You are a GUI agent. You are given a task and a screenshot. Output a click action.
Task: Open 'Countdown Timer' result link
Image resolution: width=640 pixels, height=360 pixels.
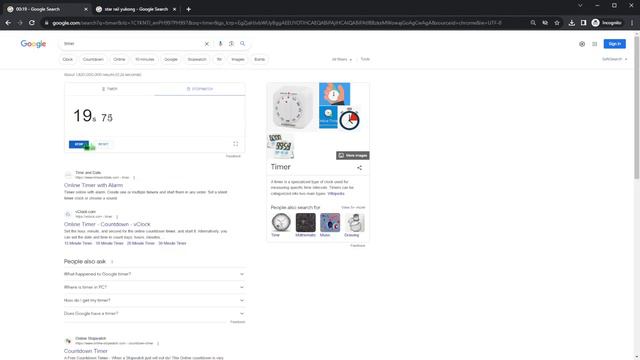86,351
